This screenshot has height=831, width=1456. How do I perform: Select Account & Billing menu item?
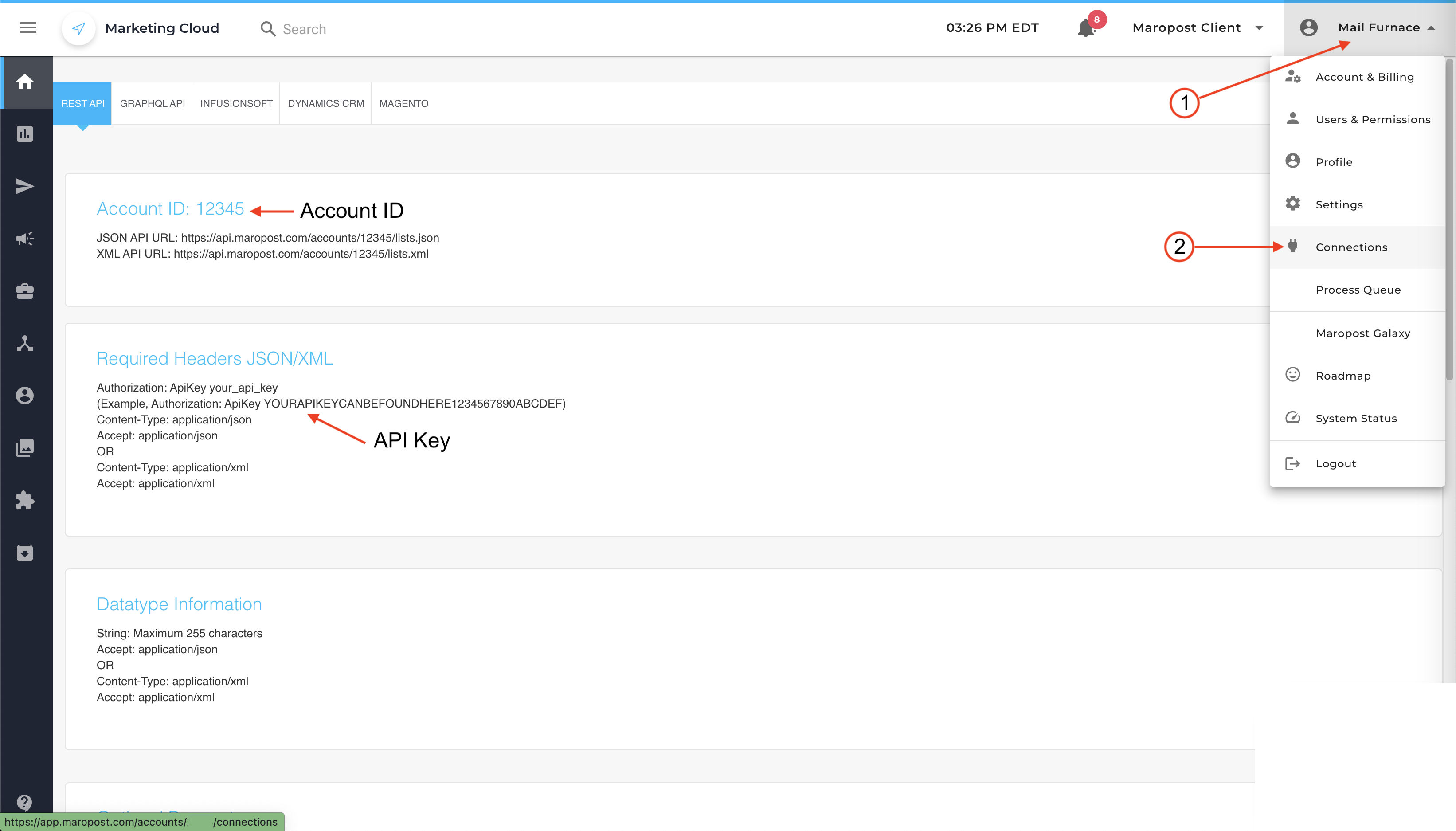point(1357,77)
